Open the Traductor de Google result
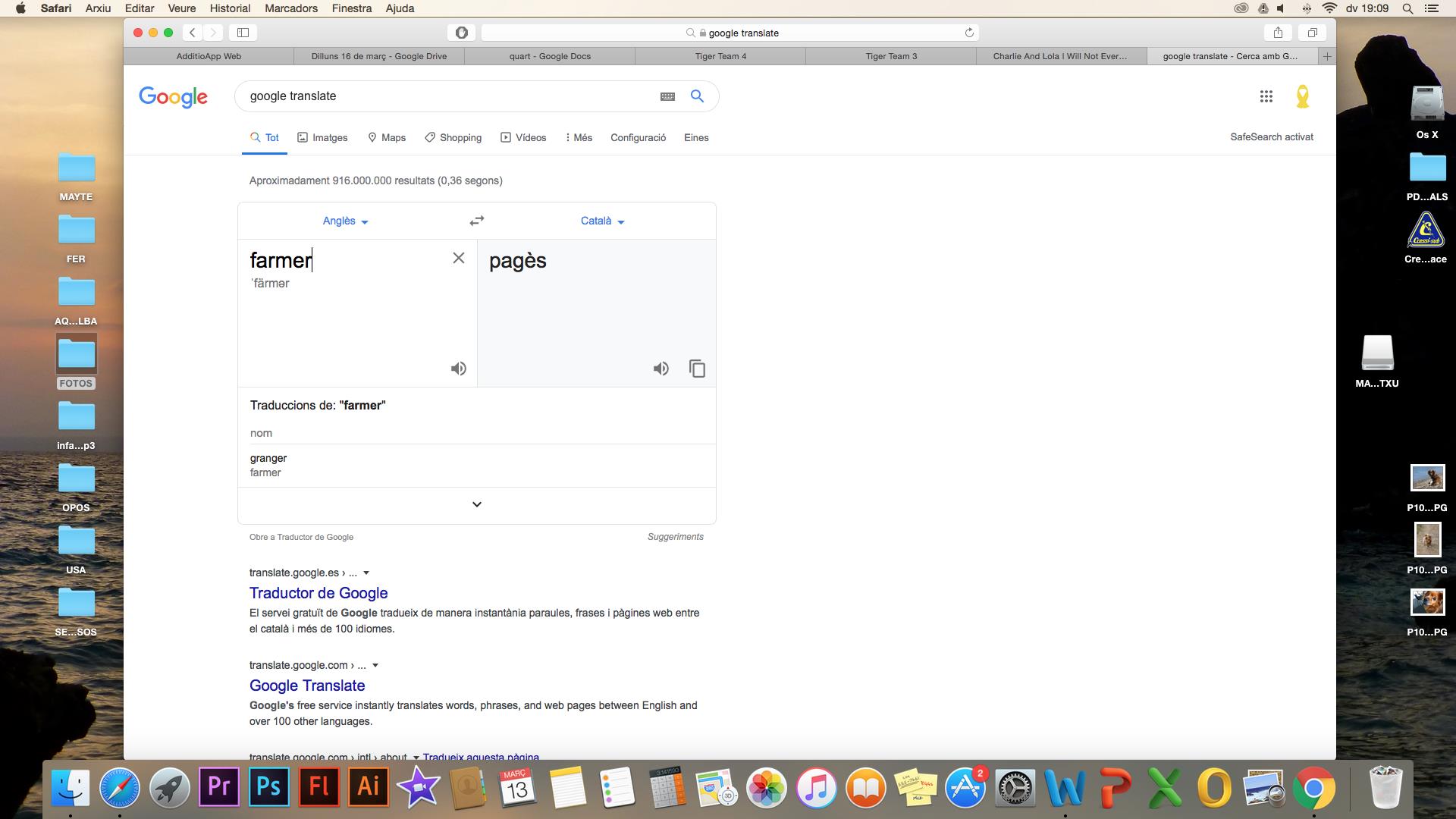Screen dimensions: 1456x819 tap(318, 593)
